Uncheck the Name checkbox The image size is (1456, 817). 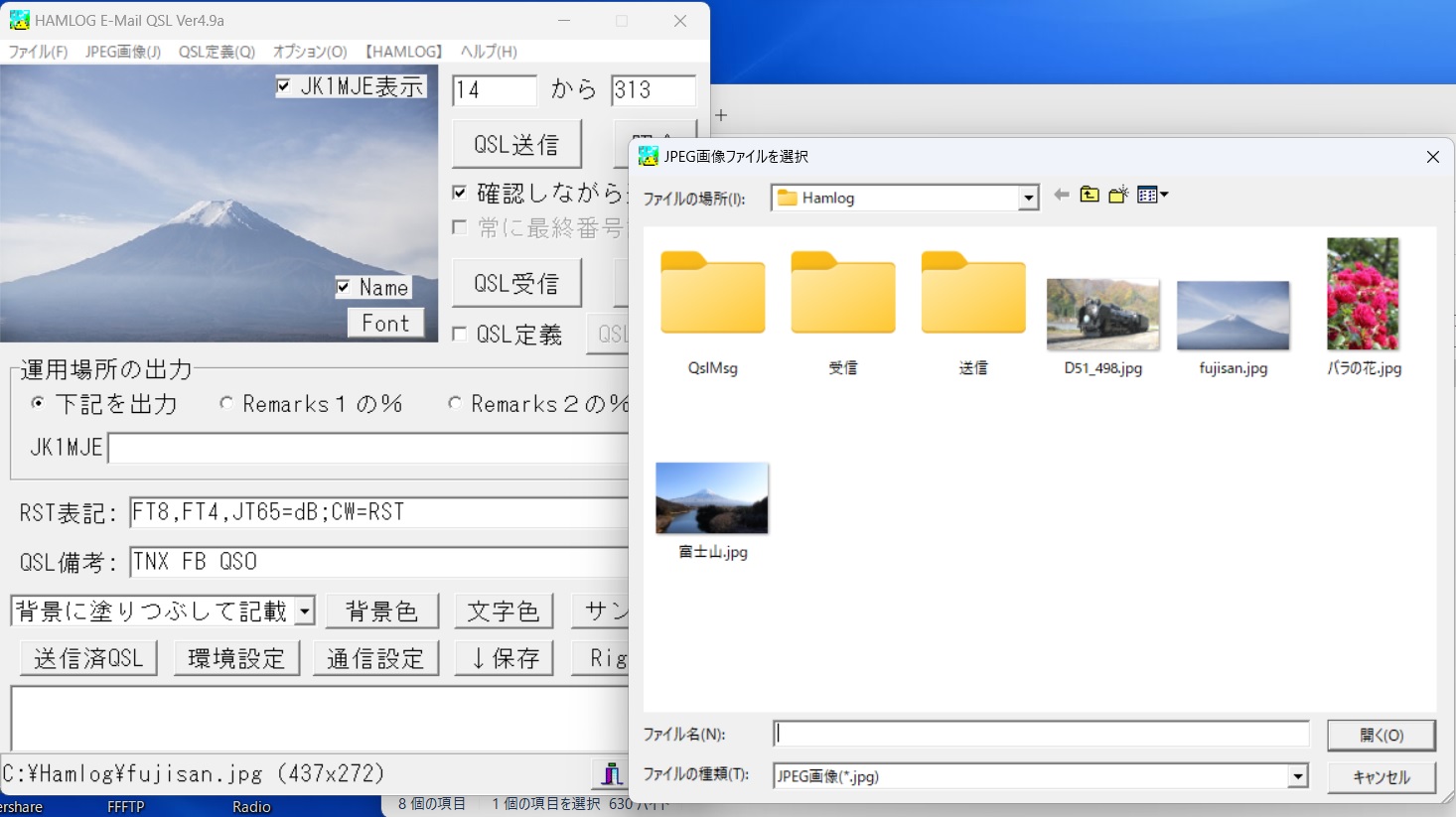click(x=344, y=287)
